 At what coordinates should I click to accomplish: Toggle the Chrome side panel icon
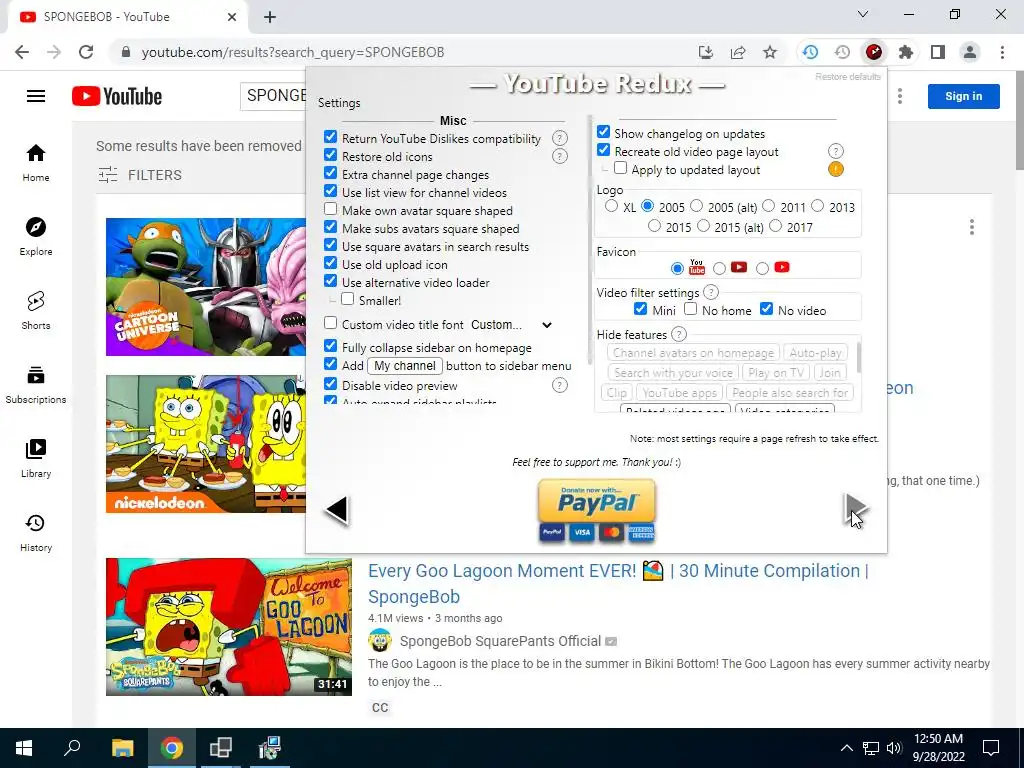[x=938, y=52]
